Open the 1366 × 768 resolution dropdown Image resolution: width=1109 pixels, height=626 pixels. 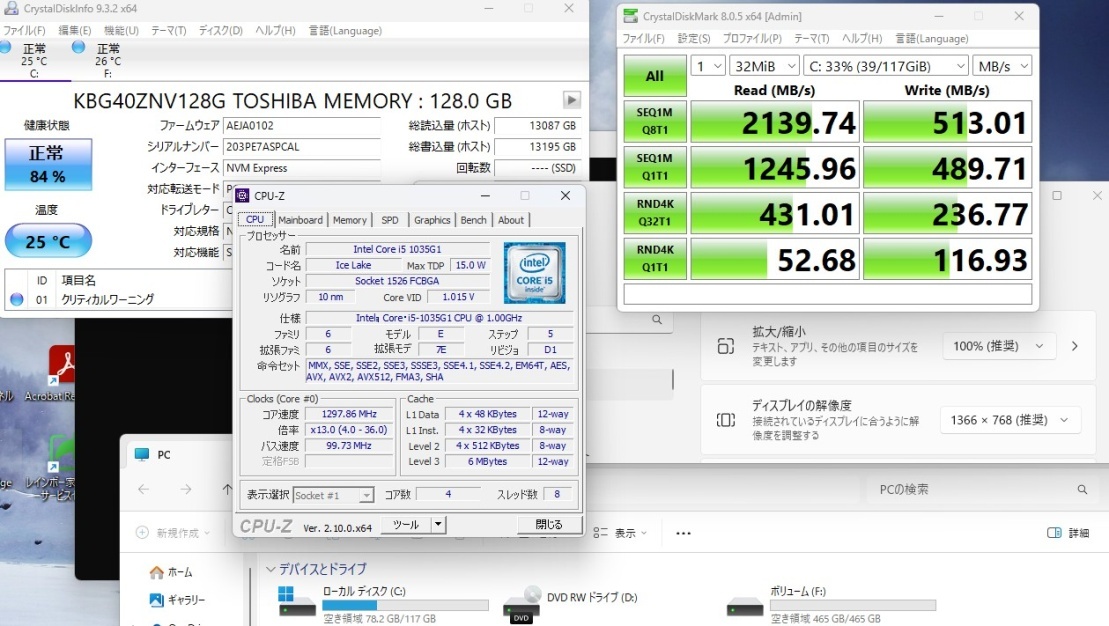(1010, 420)
